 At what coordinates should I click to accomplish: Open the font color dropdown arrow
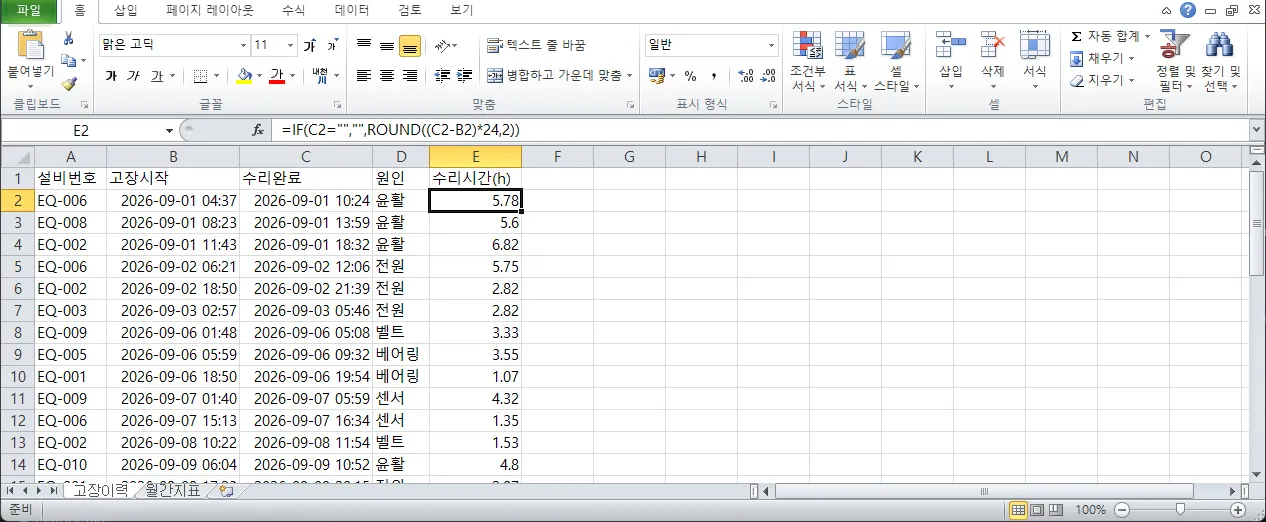(292, 76)
